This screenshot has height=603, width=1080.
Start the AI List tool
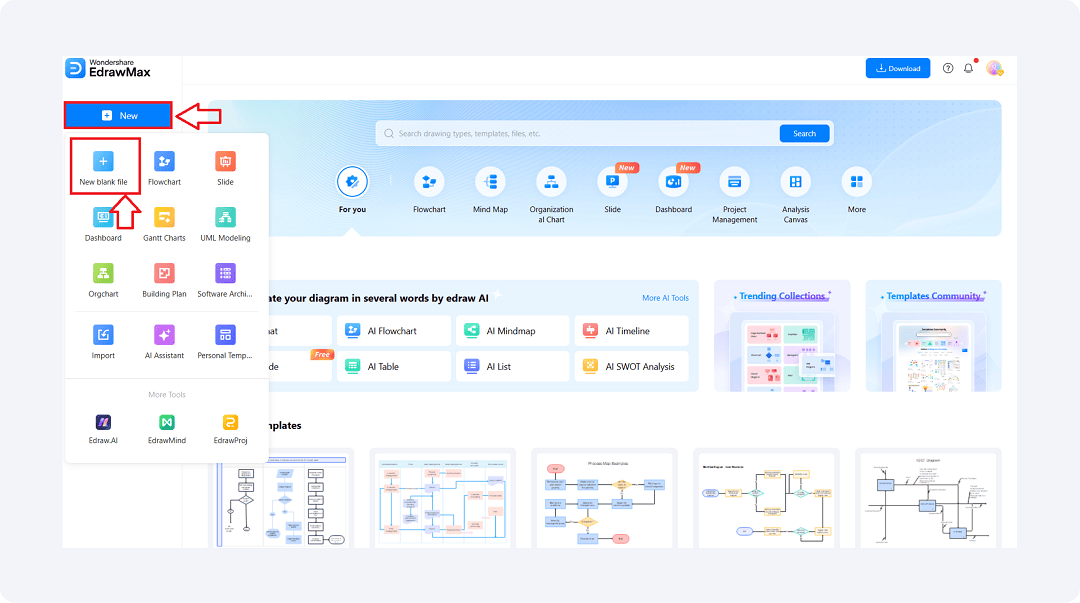tap(512, 367)
